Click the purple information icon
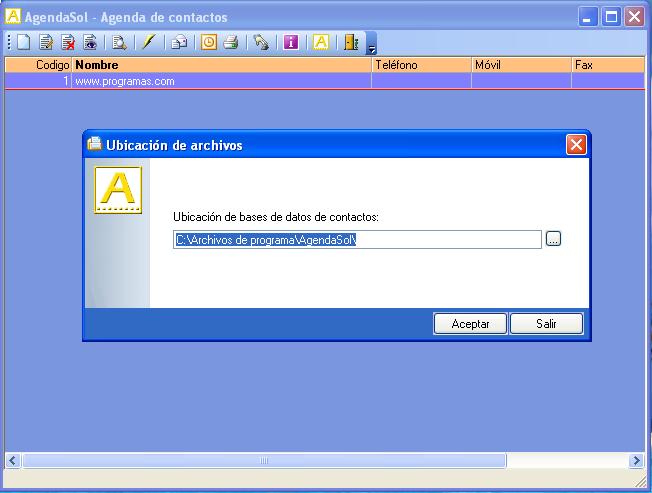This screenshot has width=652, height=493. (291, 42)
